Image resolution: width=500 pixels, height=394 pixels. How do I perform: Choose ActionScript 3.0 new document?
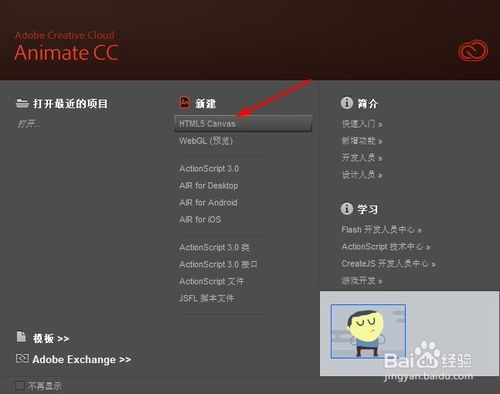pyautogui.click(x=209, y=169)
